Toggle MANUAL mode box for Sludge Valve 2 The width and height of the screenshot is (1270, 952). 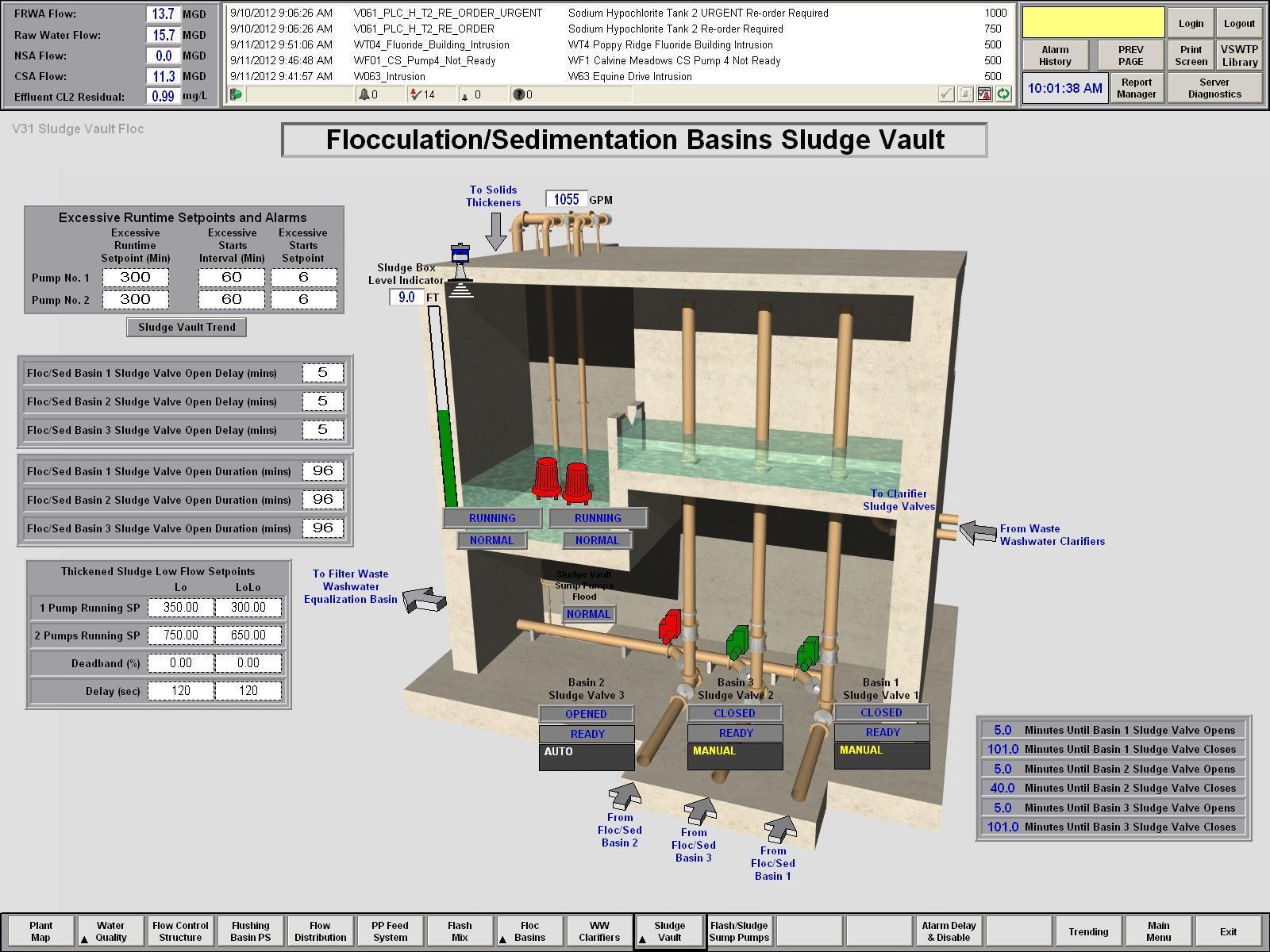735,756
